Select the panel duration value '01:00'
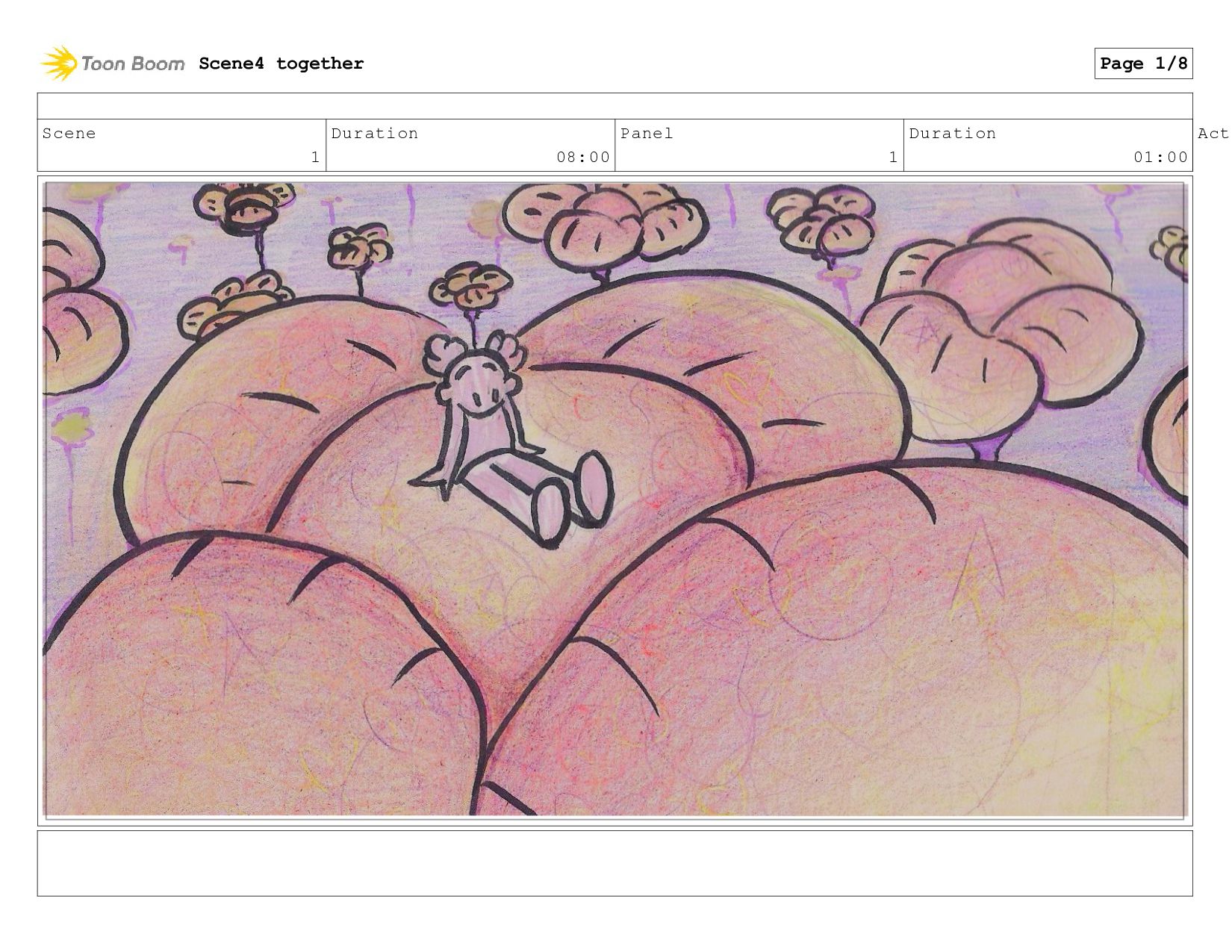 click(1160, 157)
